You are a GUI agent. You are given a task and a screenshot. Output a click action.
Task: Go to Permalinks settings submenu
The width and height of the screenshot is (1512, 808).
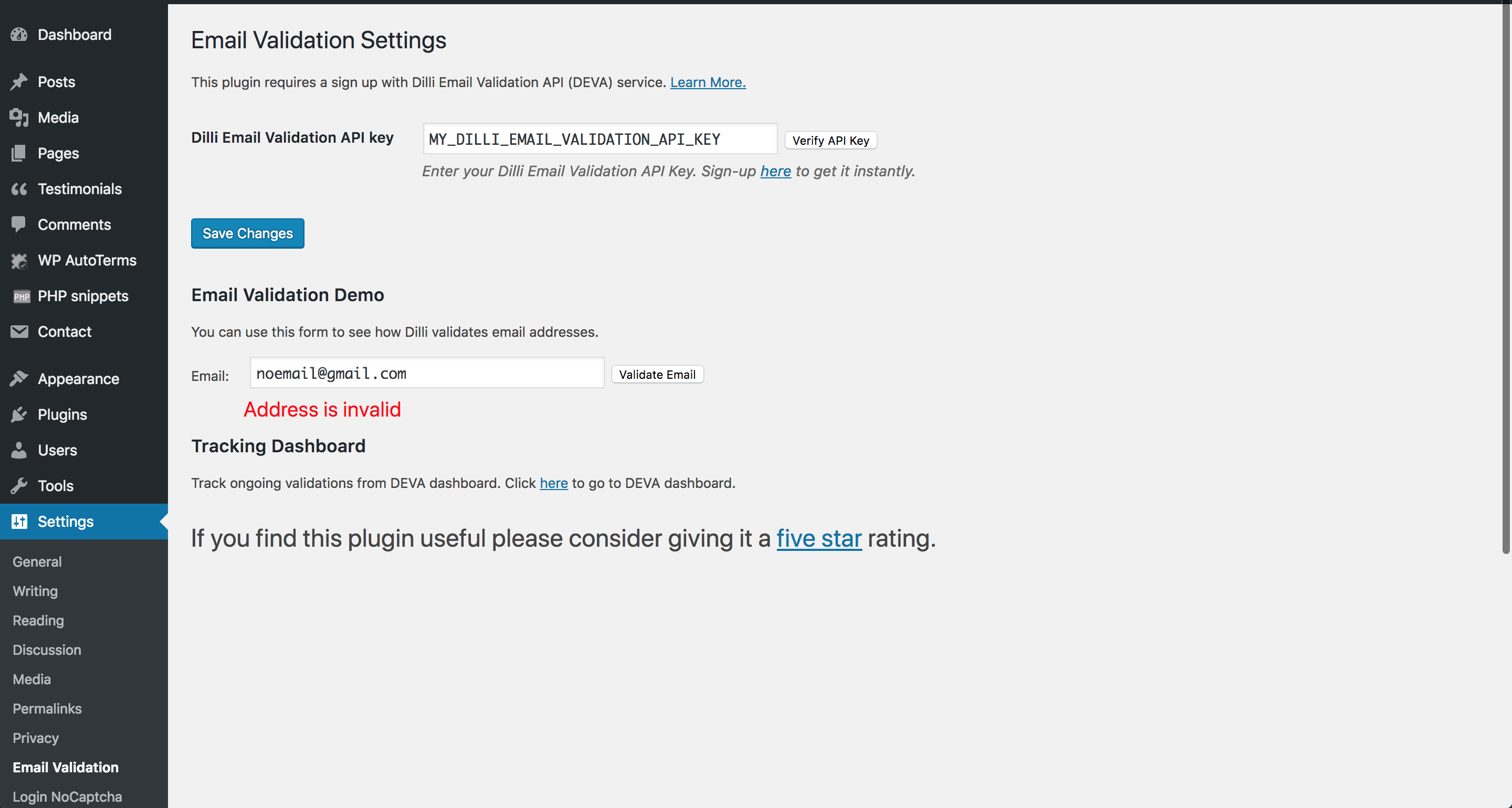click(x=47, y=709)
